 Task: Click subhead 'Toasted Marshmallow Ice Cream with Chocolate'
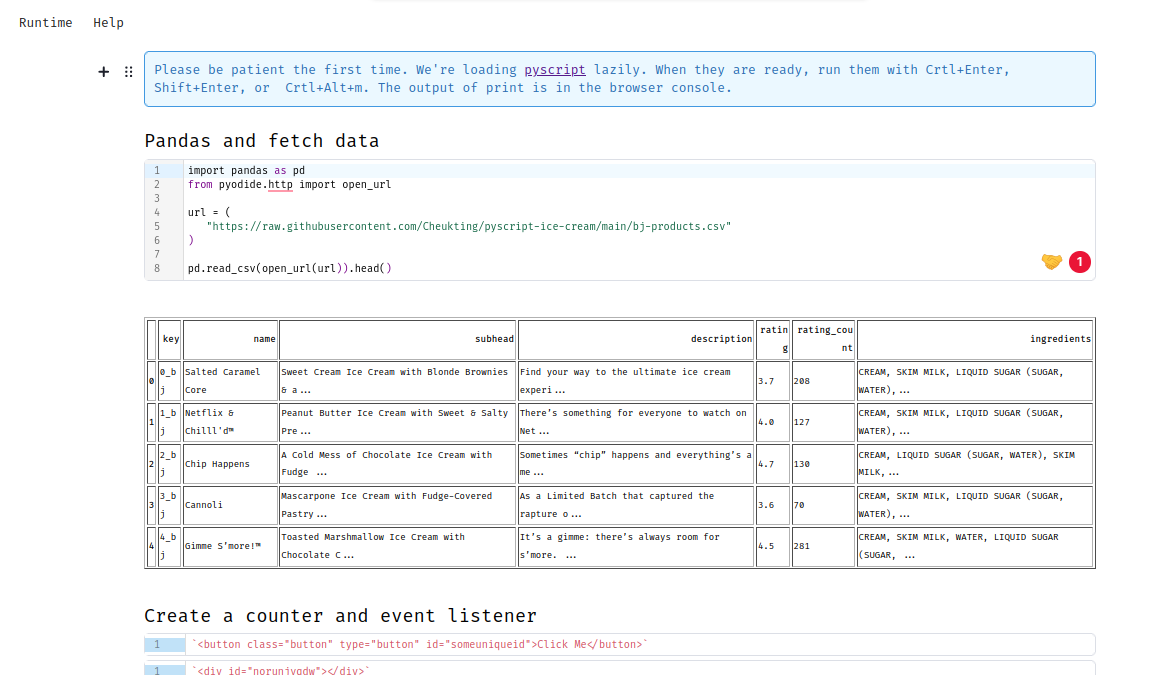[398, 546]
